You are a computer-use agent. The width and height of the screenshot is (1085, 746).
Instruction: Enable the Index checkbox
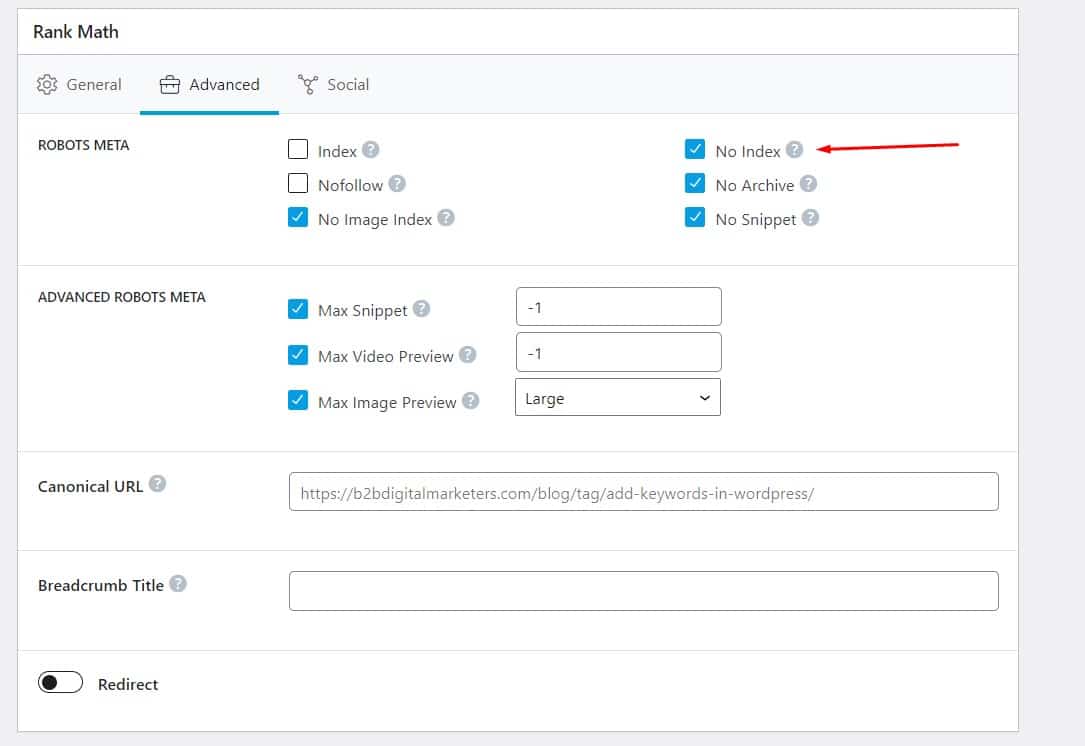298,149
